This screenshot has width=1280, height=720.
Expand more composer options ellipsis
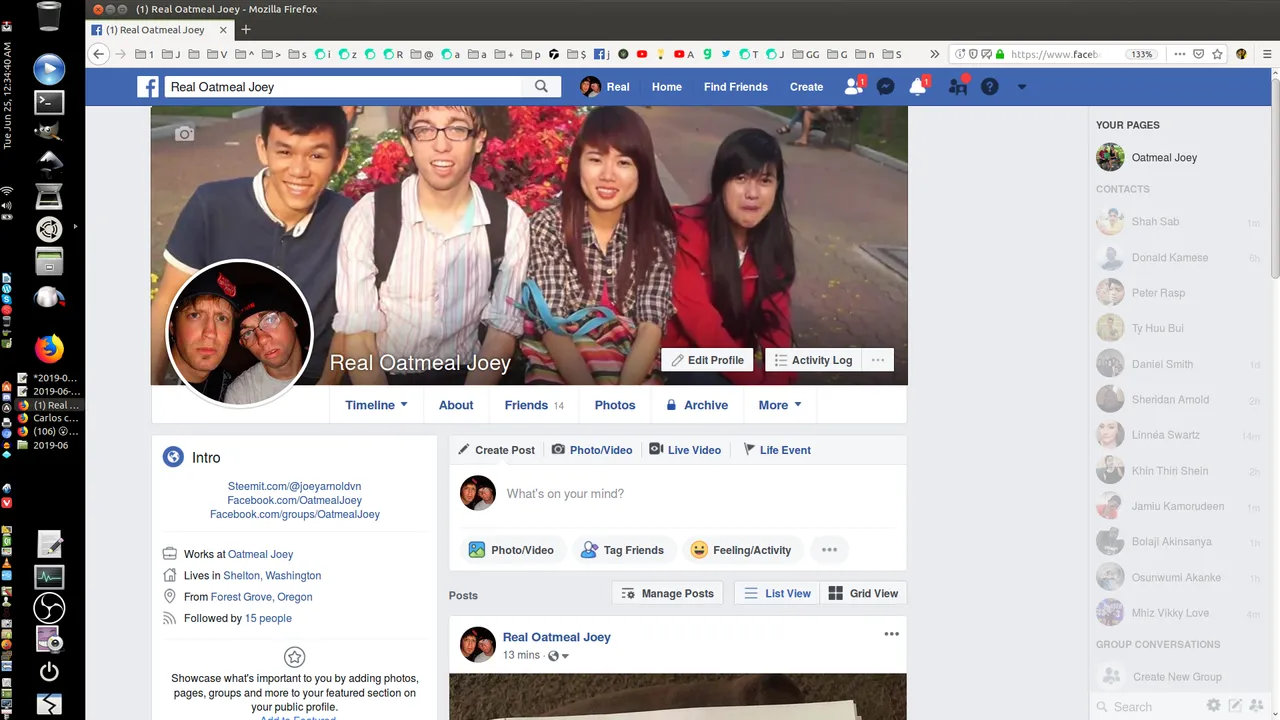pyautogui.click(x=829, y=549)
